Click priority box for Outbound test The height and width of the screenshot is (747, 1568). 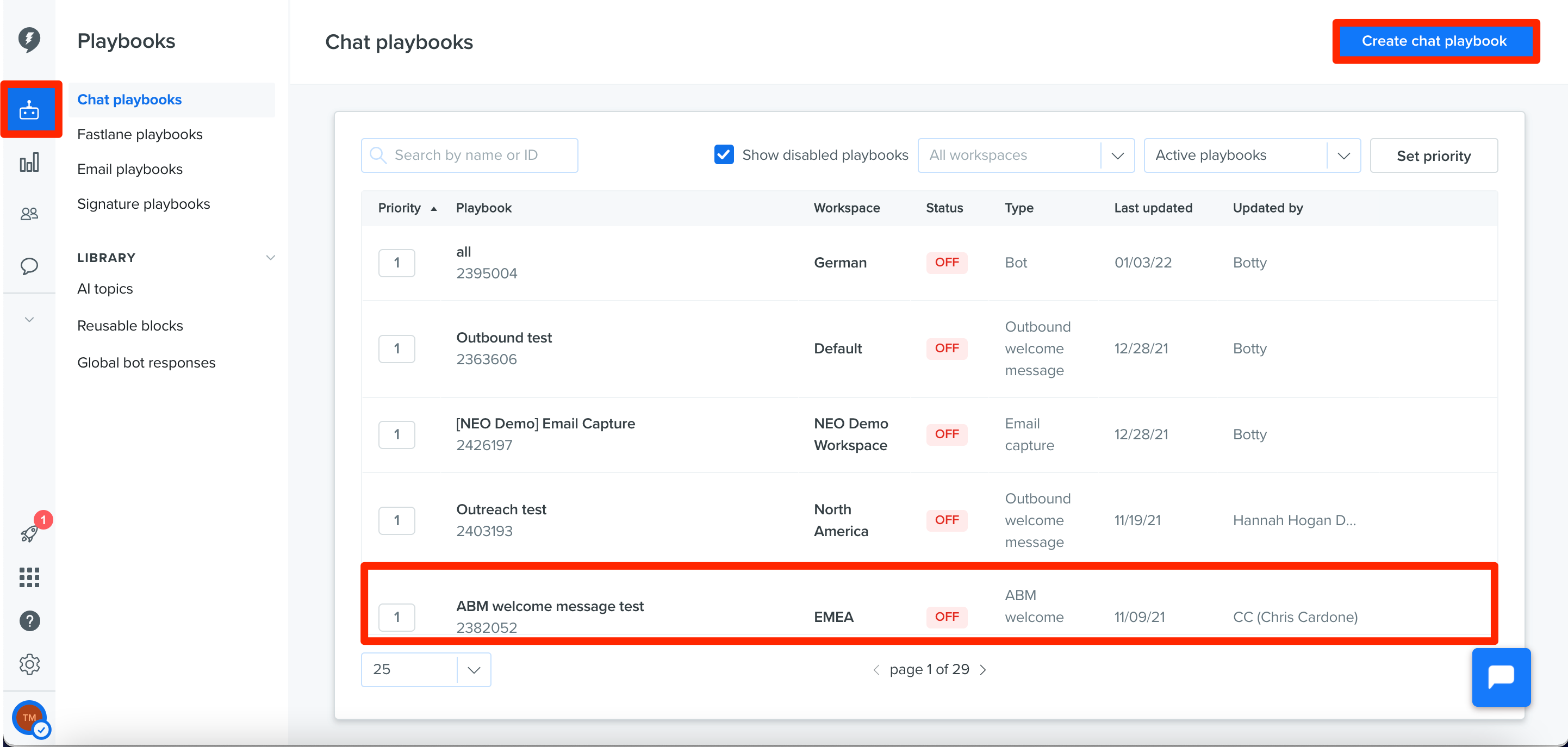tap(397, 349)
